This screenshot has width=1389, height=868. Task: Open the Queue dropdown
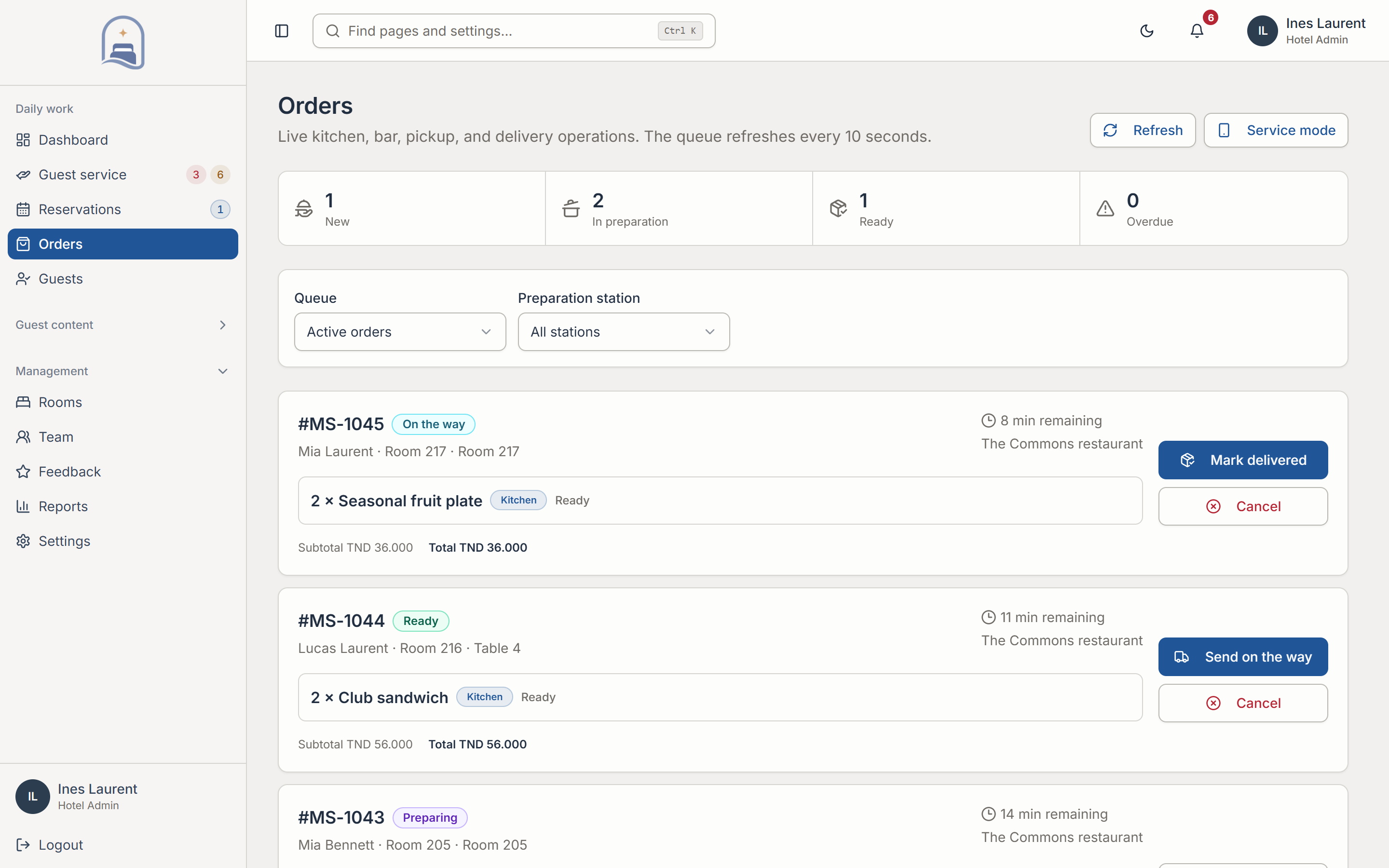point(400,332)
